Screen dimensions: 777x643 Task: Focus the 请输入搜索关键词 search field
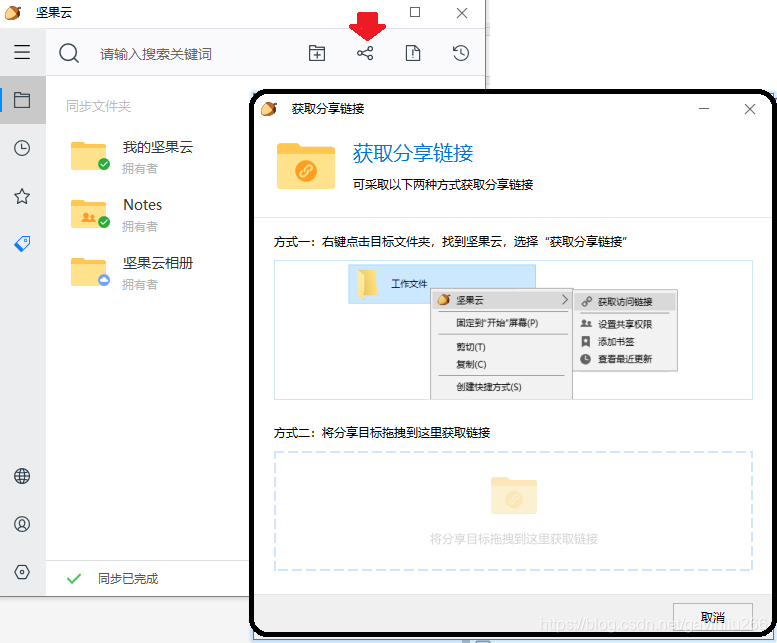[156, 54]
